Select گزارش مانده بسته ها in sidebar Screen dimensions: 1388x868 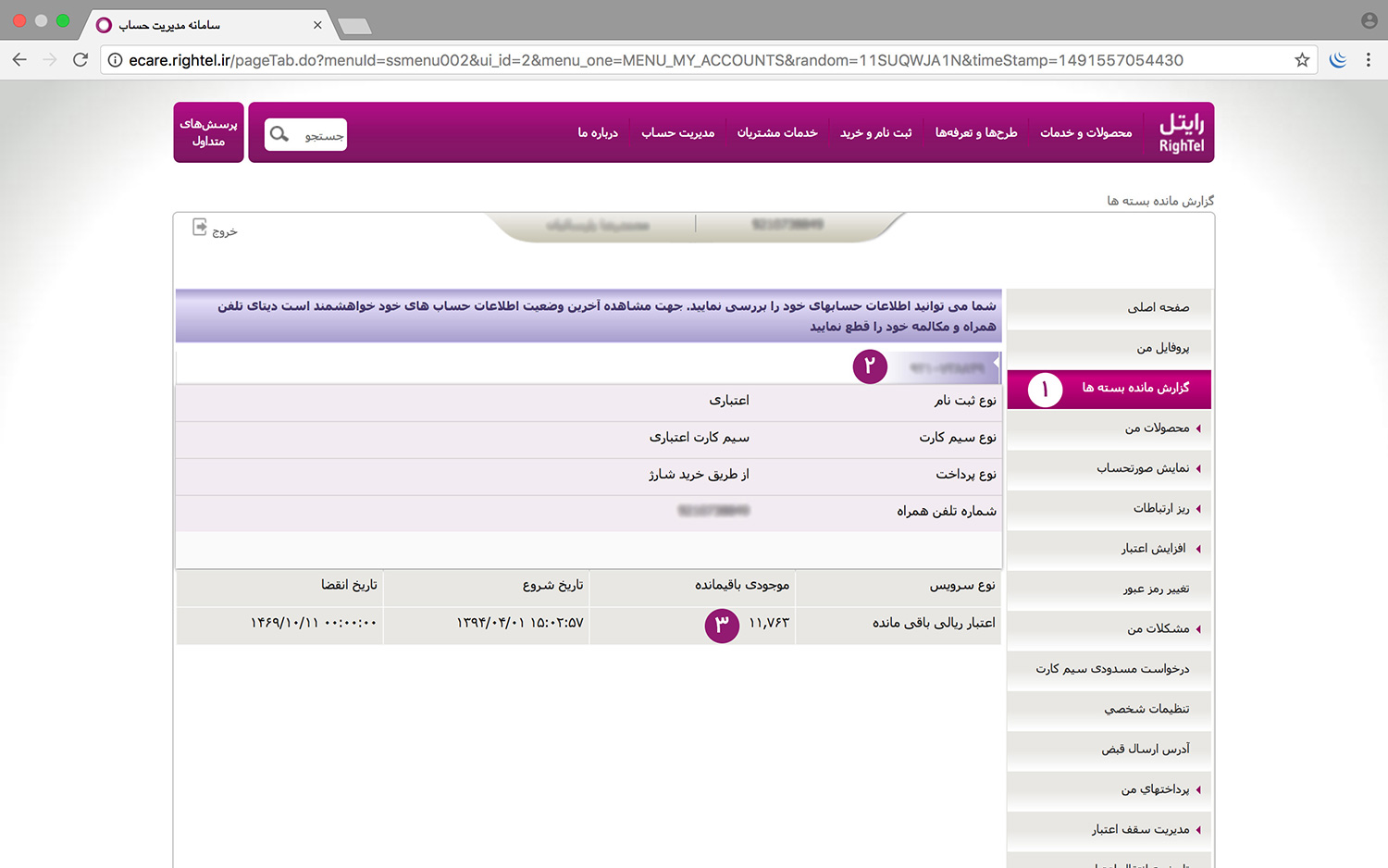click(1135, 388)
